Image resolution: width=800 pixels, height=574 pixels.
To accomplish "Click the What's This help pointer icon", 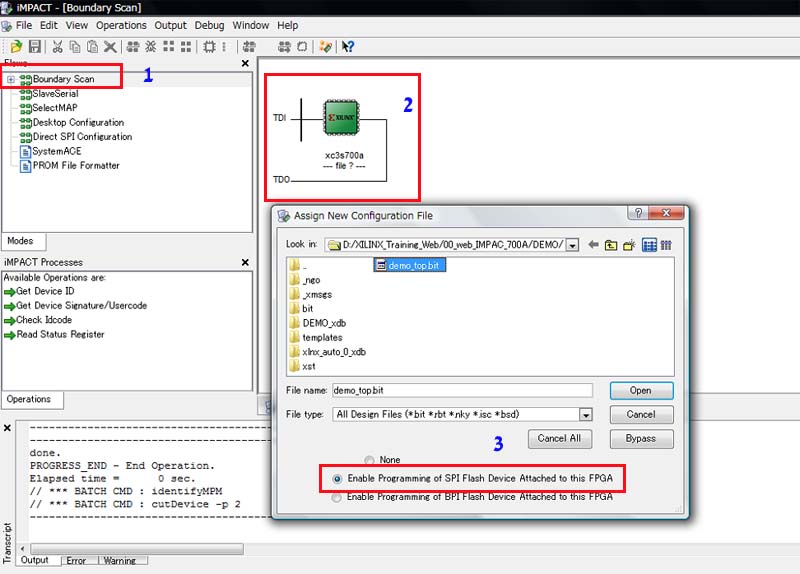I will [x=348, y=47].
